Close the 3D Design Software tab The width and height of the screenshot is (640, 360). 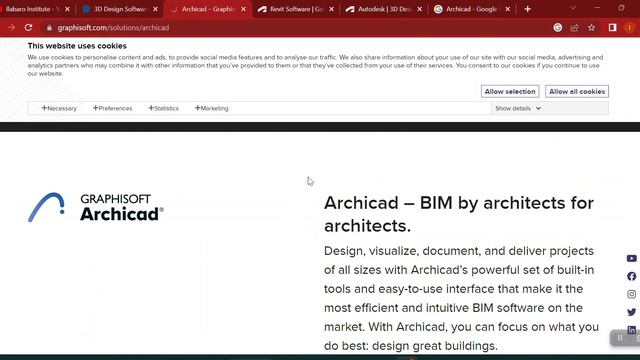tap(156, 9)
